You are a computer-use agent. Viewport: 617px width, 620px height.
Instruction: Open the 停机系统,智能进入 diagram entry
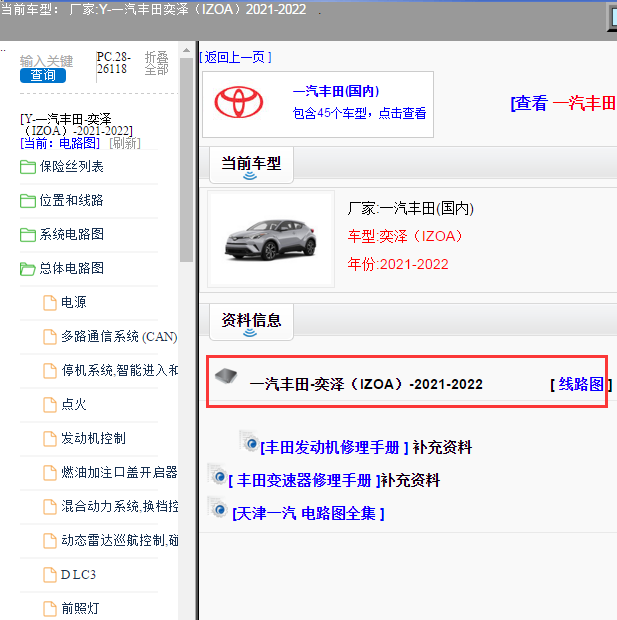pos(119,370)
